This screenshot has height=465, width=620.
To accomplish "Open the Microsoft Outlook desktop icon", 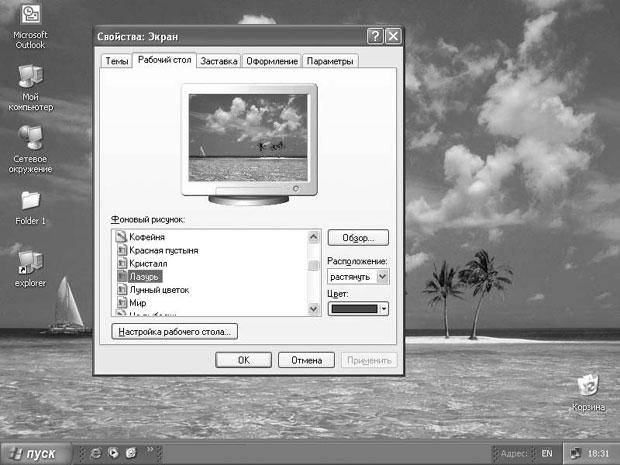I will tap(31, 17).
